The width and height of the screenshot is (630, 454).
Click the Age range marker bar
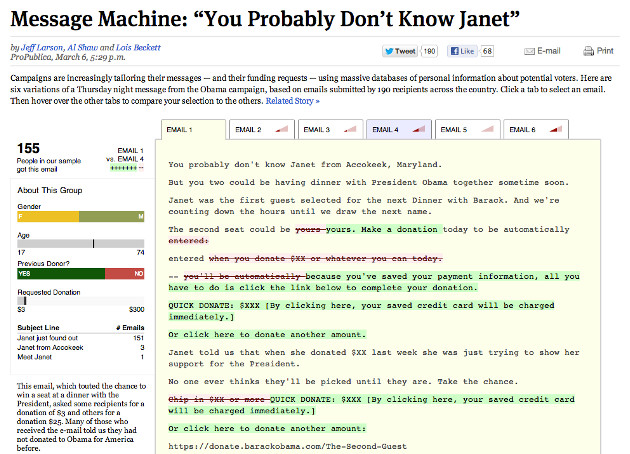[81, 243]
